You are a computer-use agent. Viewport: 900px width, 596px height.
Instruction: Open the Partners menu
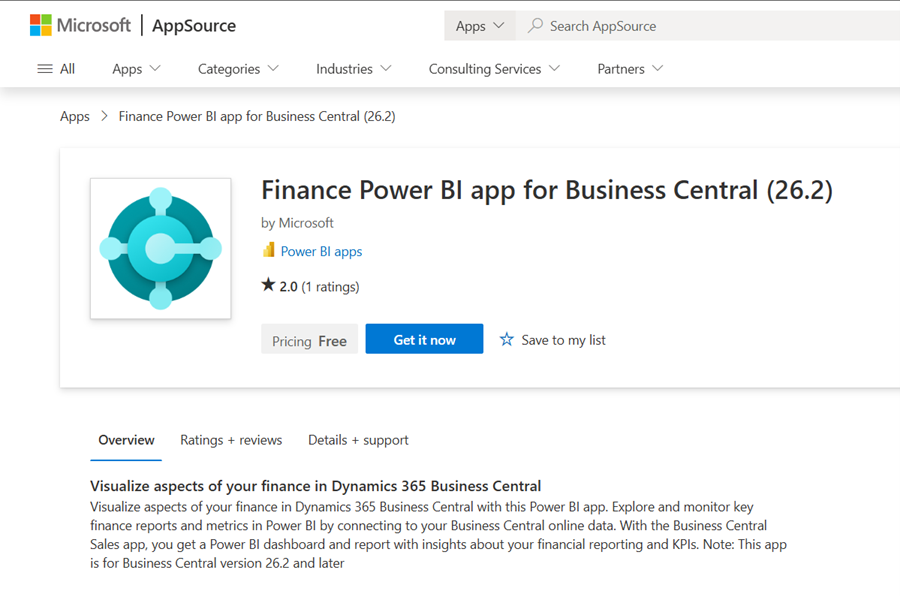click(x=630, y=69)
